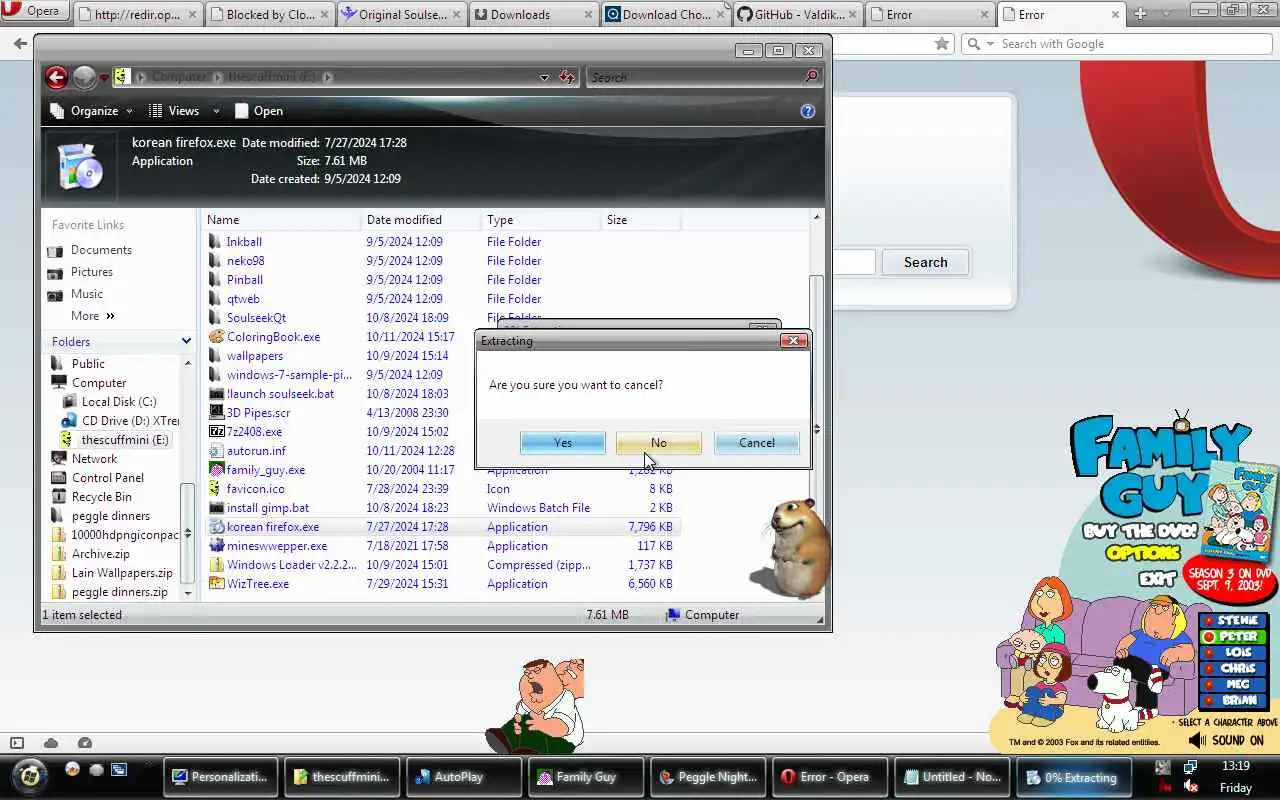
Task: Click the blue Help icon in Explorer
Action: coord(808,111)
